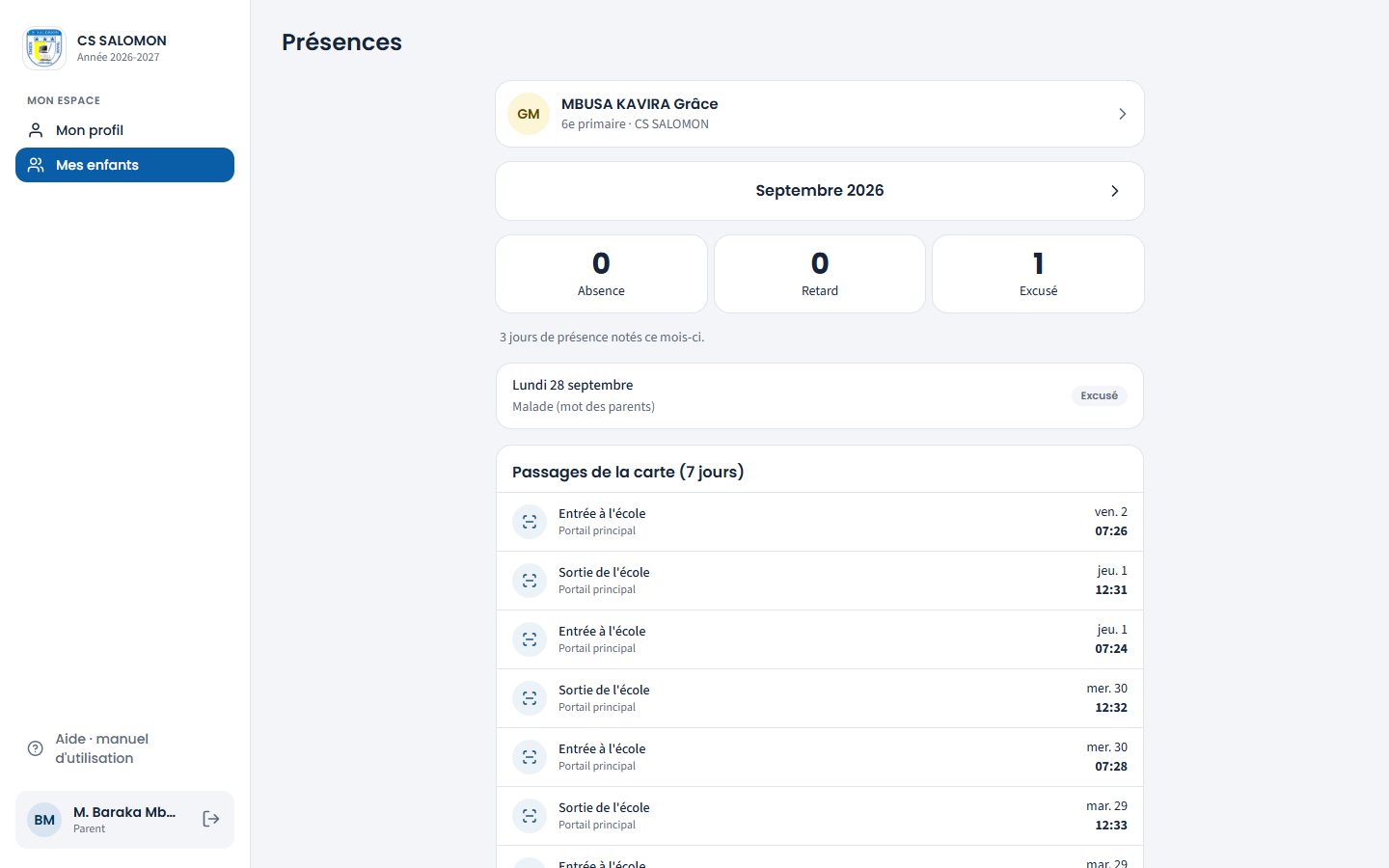This screenshot has width=1389, height=868.
Task: Click scan icon for mar. 29 12:33 exit
Action: (530, 816)
